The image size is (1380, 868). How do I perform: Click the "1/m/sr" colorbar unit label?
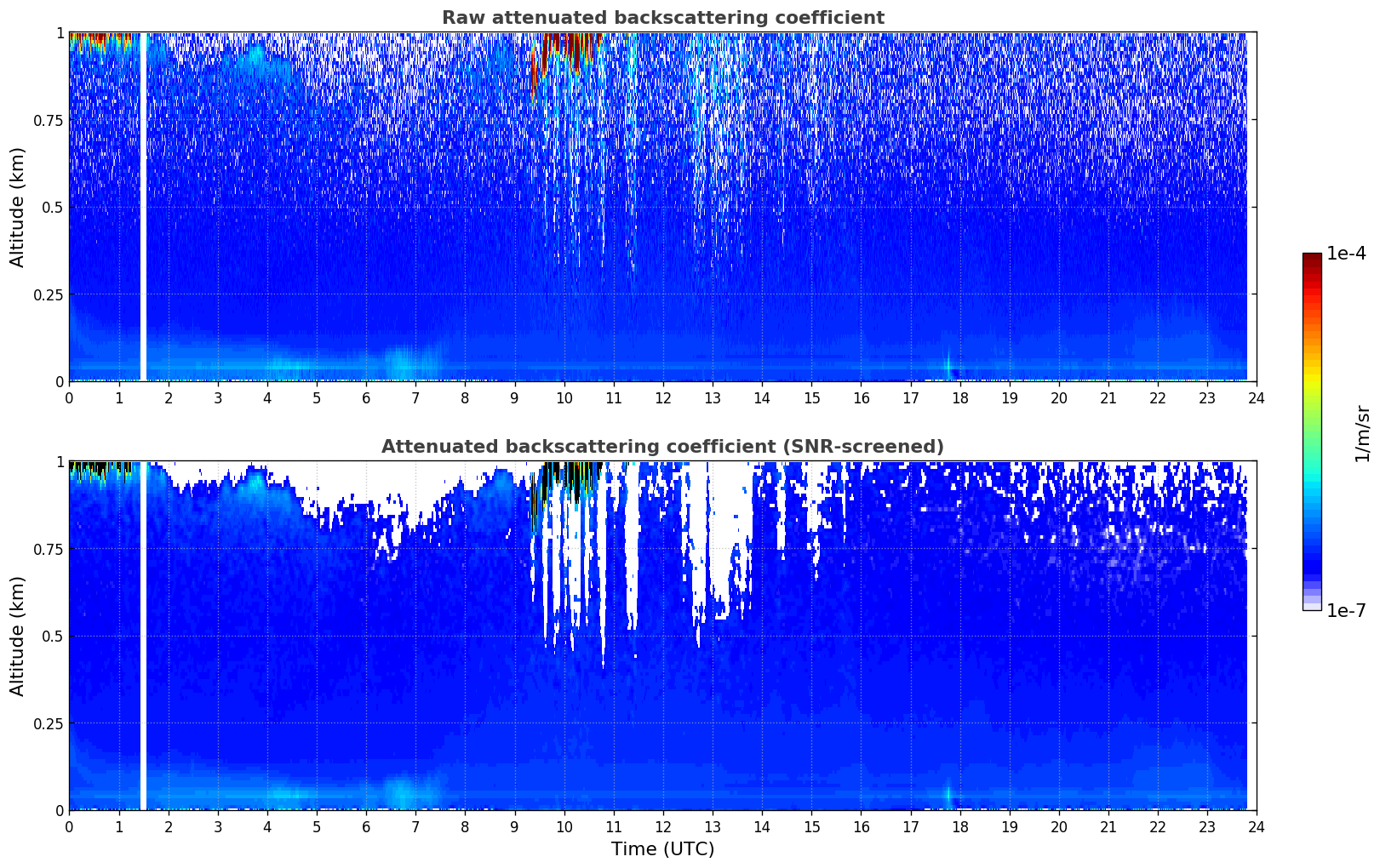point(1362,433)
